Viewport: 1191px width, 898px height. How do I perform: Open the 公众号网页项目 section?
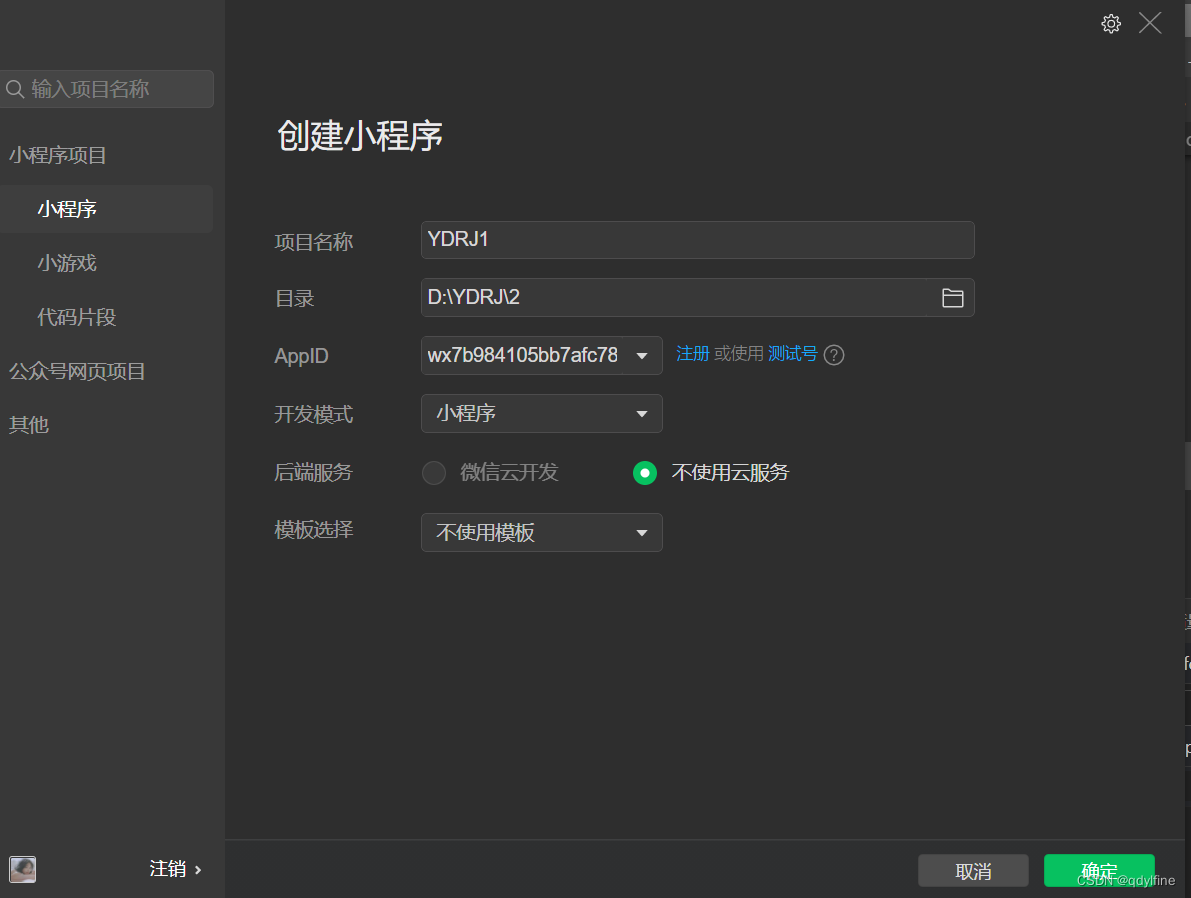click(x=75, y=370)
